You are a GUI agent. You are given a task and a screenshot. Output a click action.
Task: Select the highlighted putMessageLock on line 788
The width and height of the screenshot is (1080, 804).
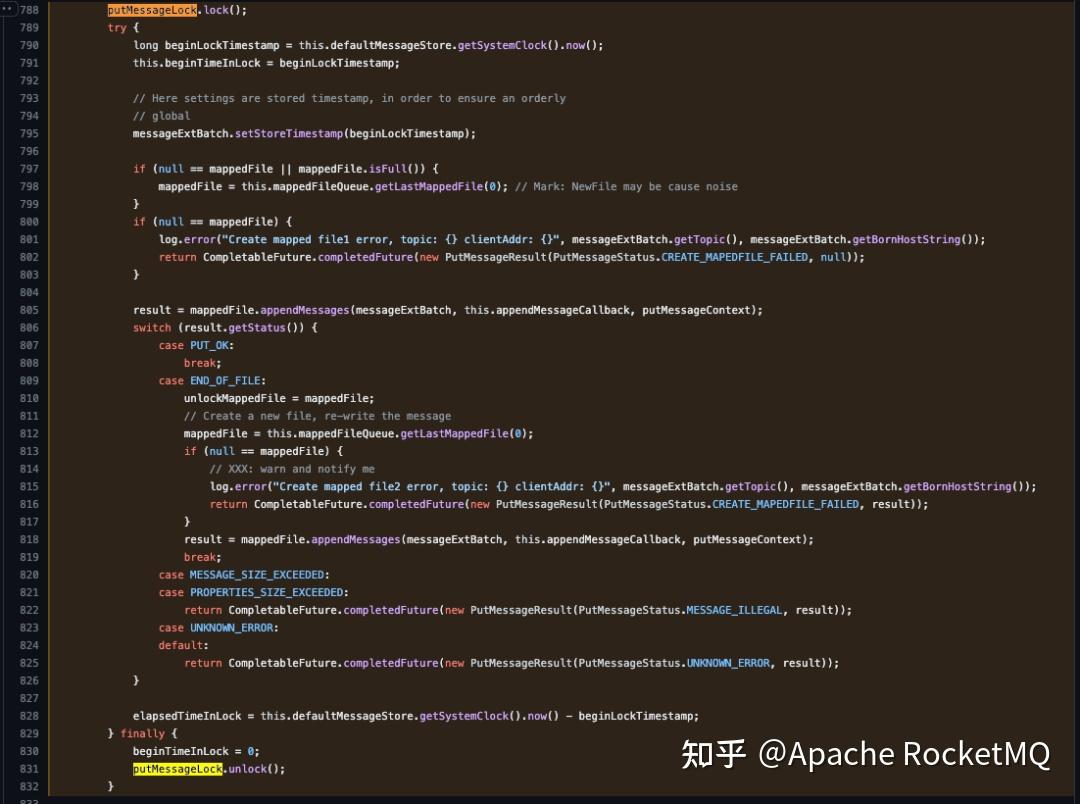click(151, 10)
